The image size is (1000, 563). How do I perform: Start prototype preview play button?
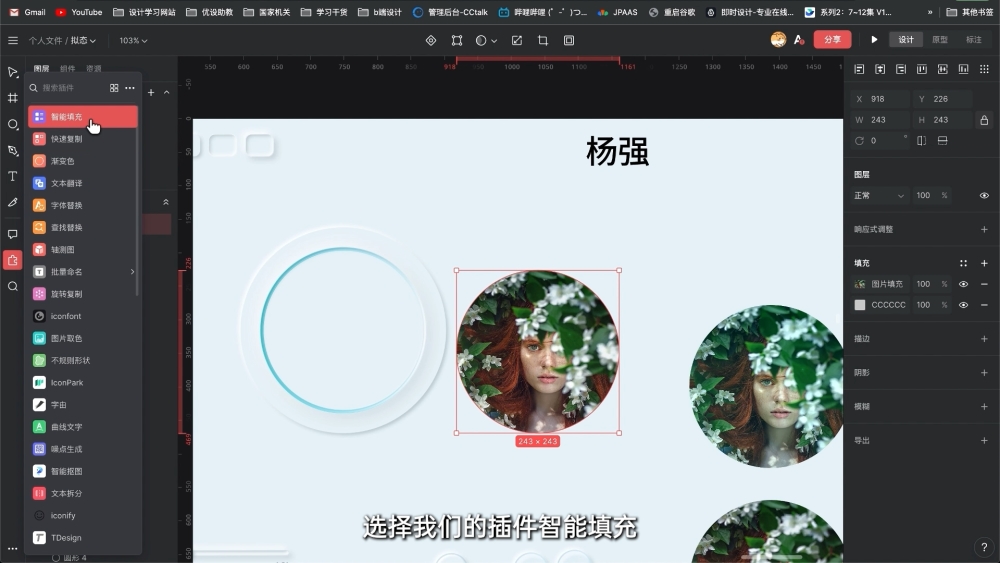click(874, 40)
